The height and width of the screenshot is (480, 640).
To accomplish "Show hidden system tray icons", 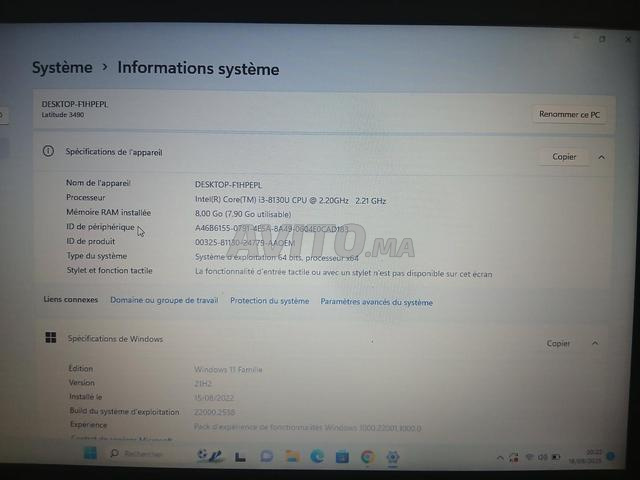I will point(500,458).
